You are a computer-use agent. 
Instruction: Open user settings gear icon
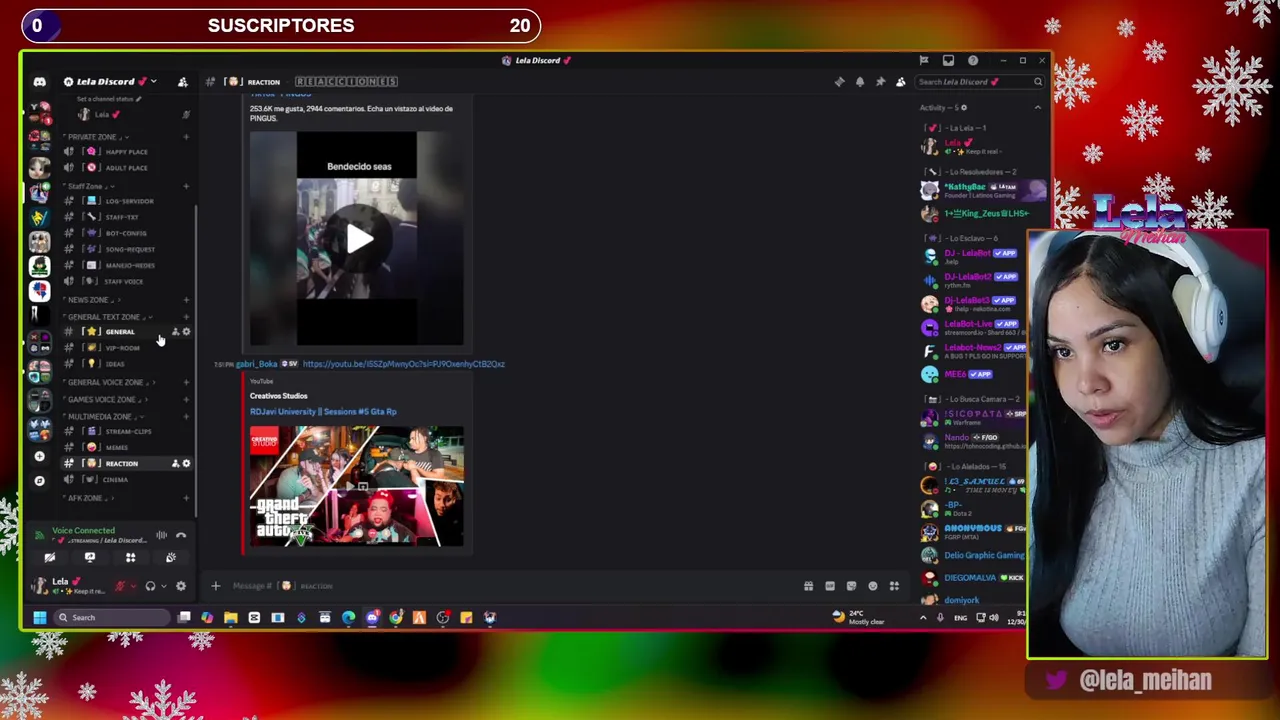[181, 586]
